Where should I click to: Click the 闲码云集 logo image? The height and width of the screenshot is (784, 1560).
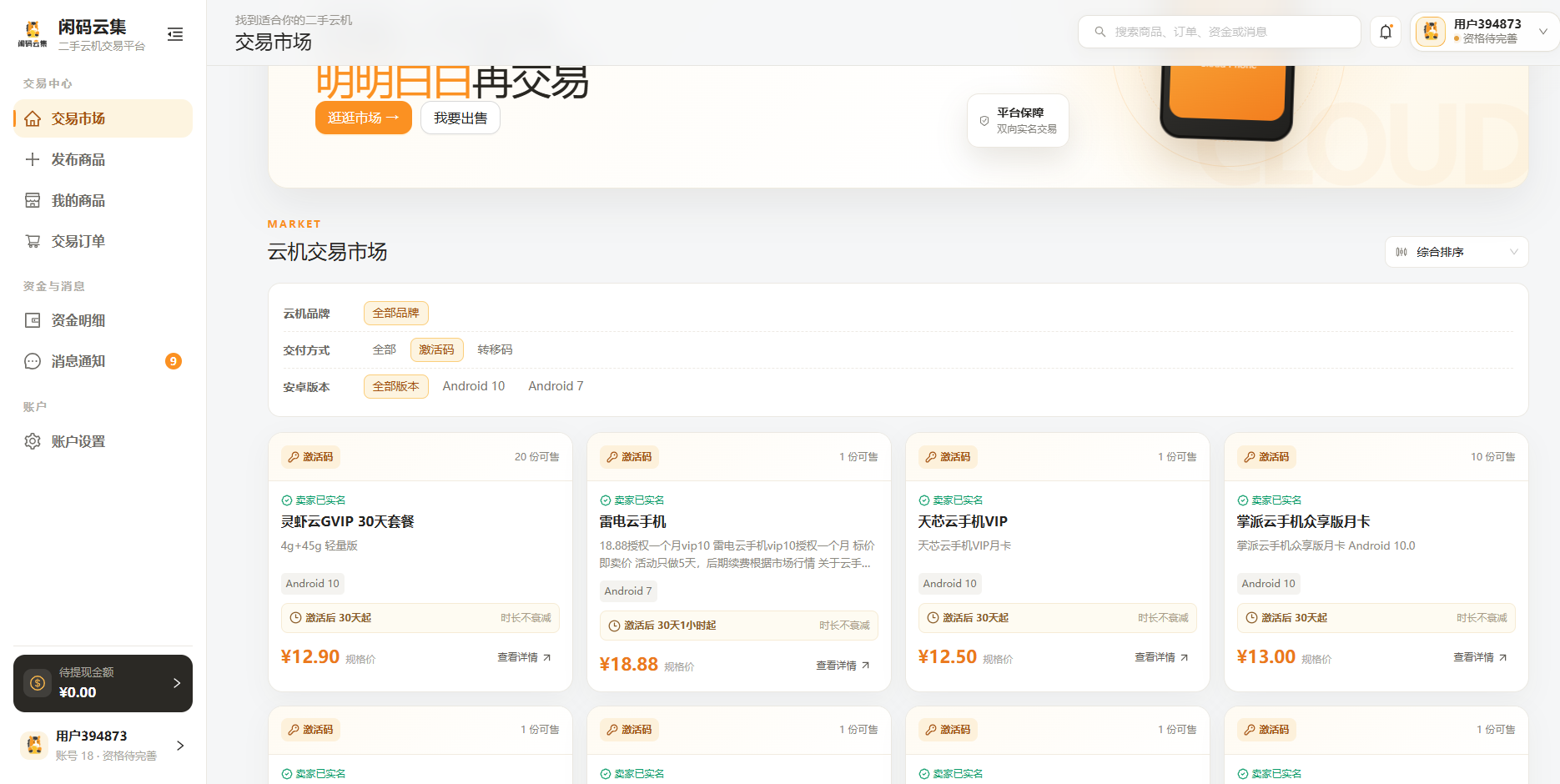pos(33,34)
